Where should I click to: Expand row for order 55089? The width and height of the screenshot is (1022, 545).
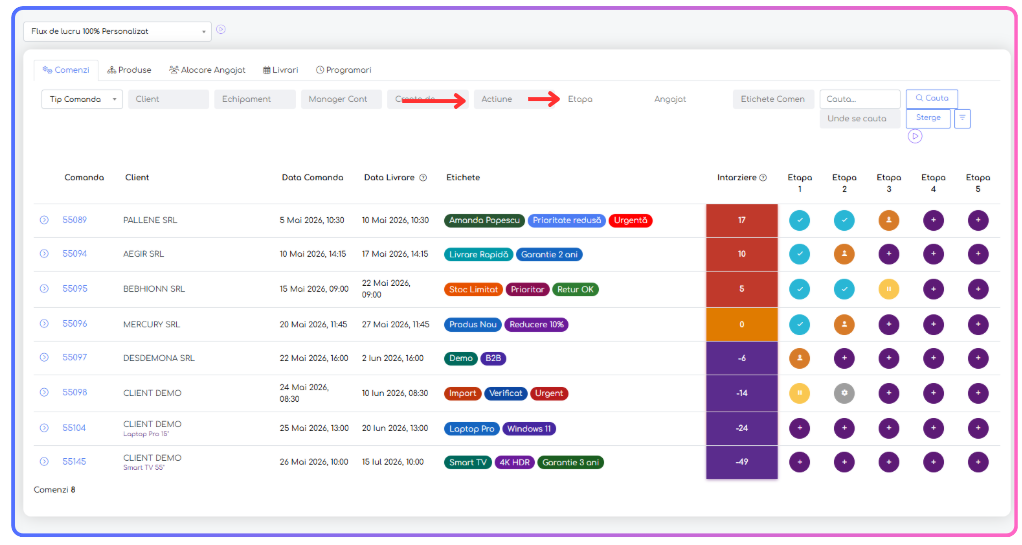[x=44, y=220]
